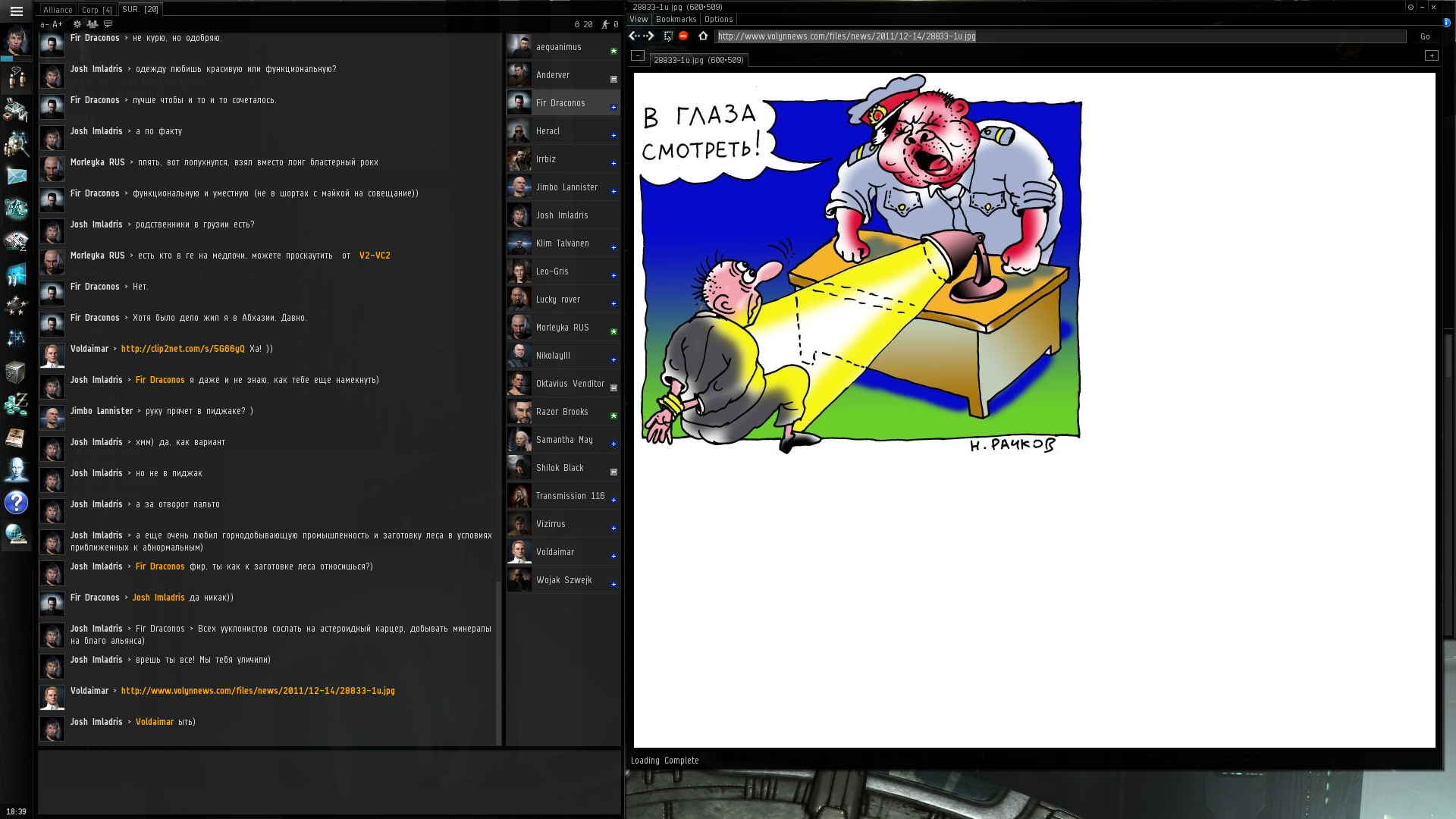Open the browser Options menu
This screenshot has height=819, width=1456.
(718, 20)
